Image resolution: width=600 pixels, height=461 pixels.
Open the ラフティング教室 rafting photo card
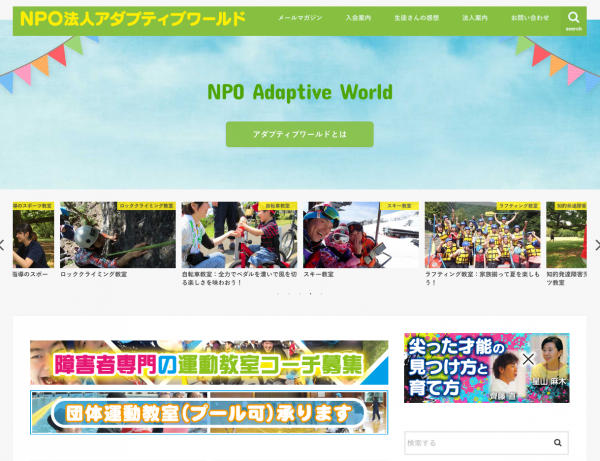click(x=483, y=235)
